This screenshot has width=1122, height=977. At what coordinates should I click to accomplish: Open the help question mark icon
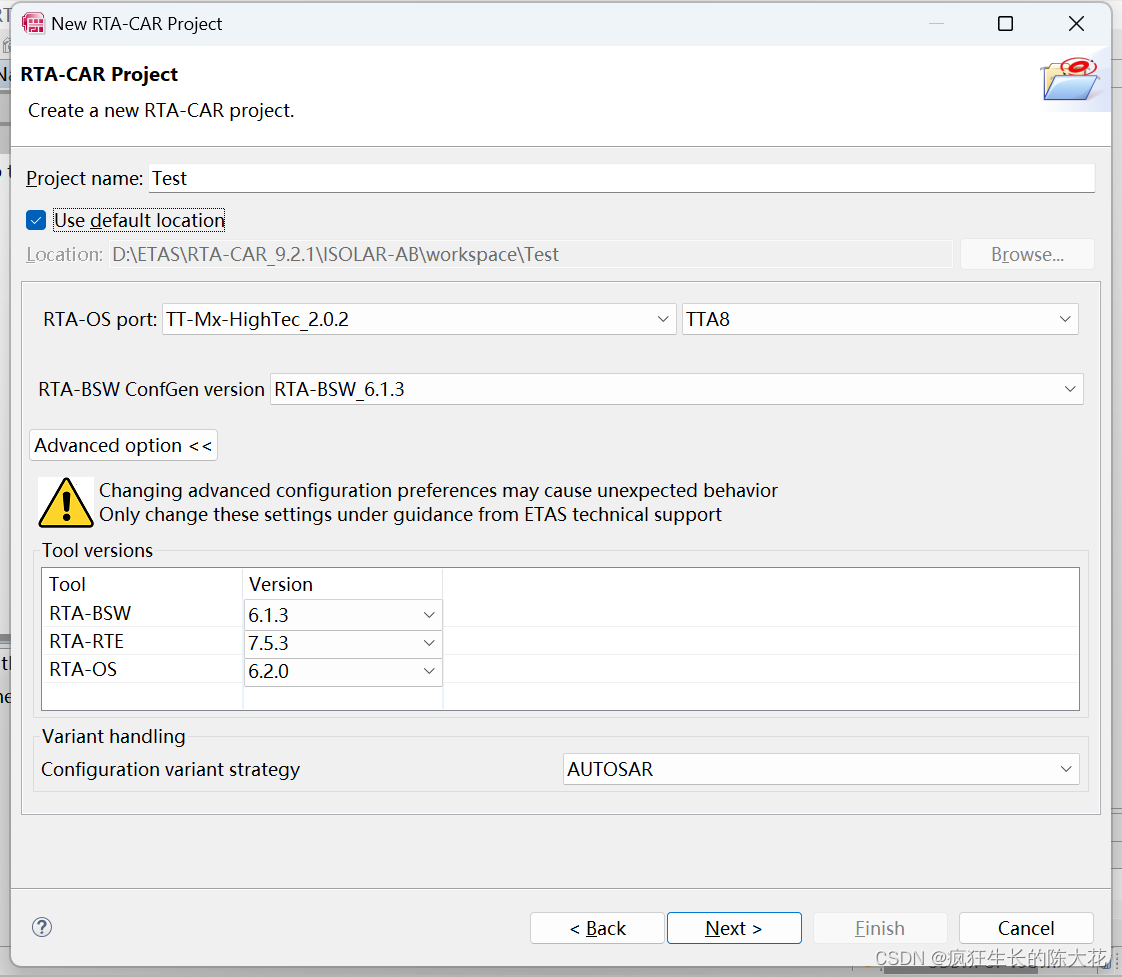coord(41,927)
